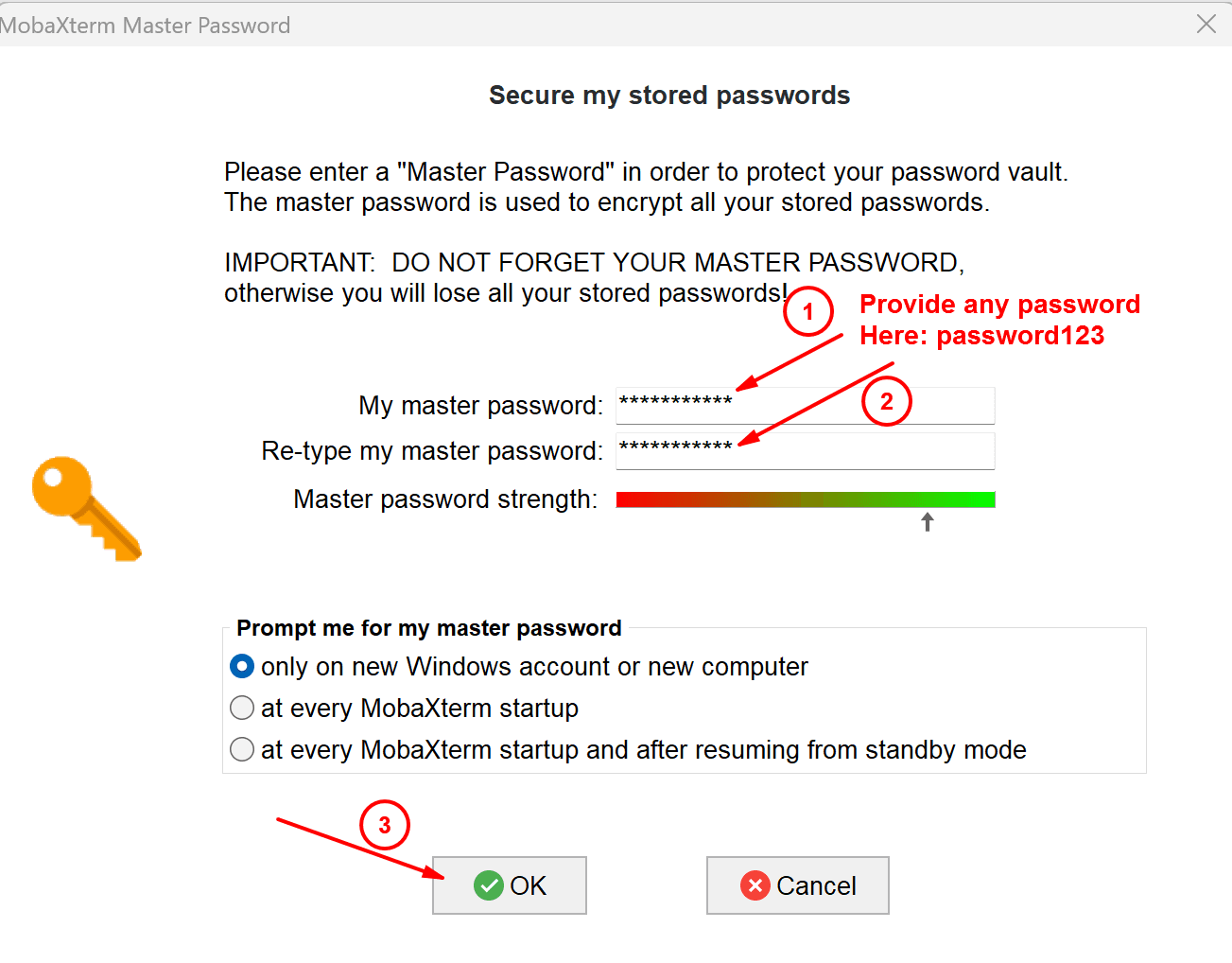The image size is (1232, 963).
Task: Click the "MobaXterm Master Password" window title
Action: (145, 26)
